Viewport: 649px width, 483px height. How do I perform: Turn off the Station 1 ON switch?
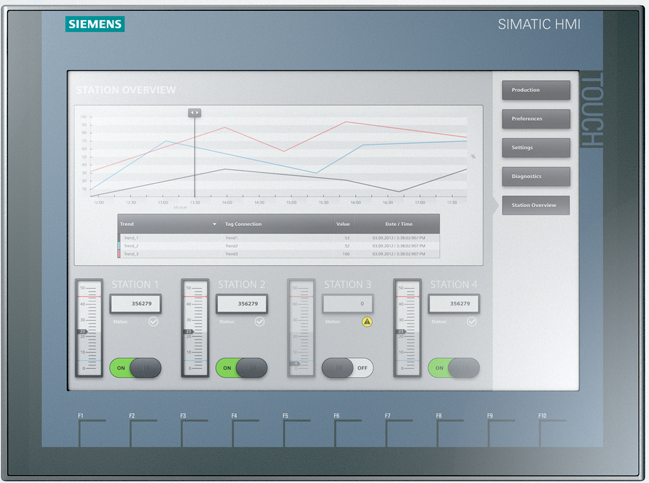tap(135, 368)
